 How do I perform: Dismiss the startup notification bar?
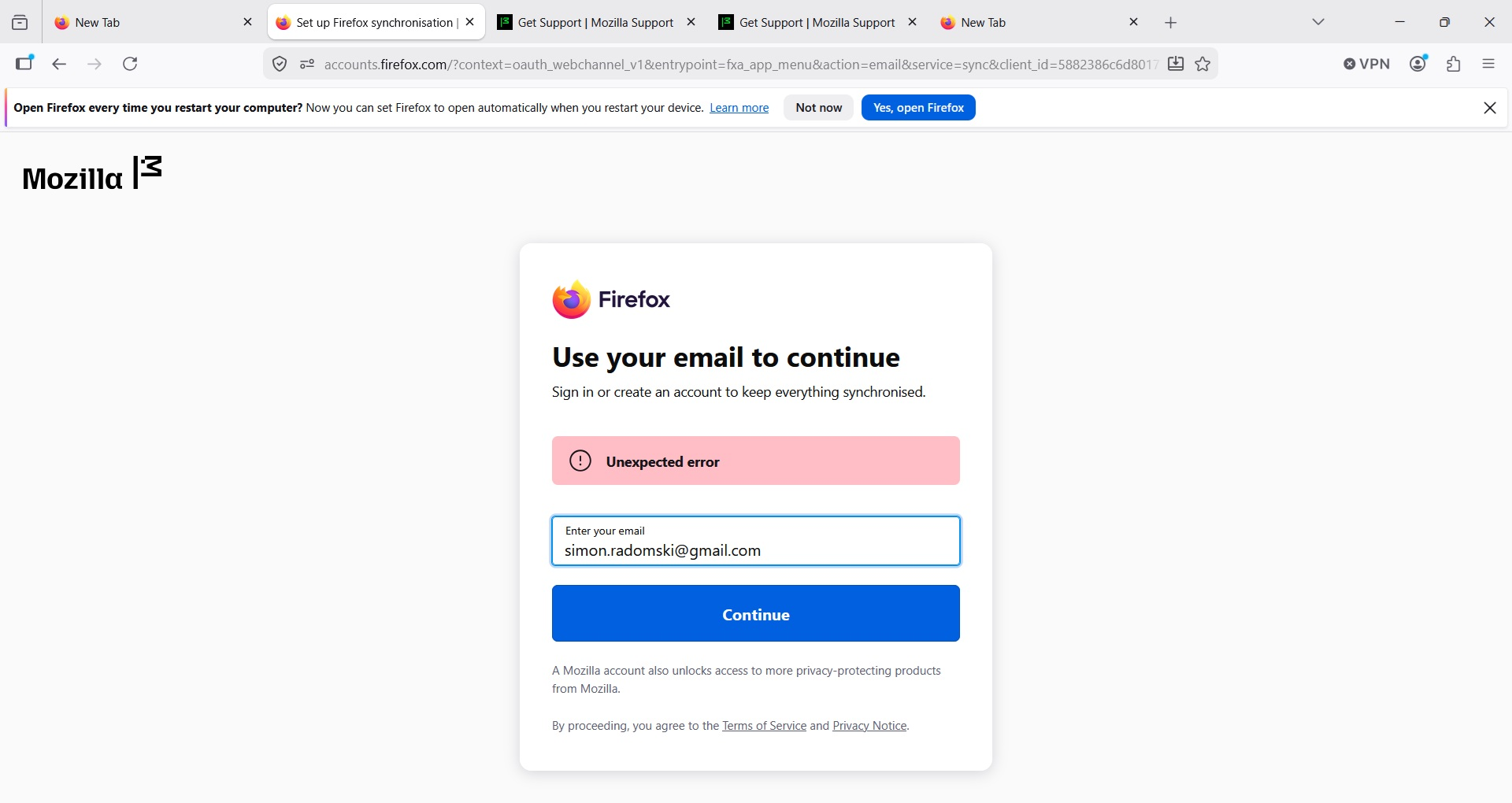[x=1490, y=108]
